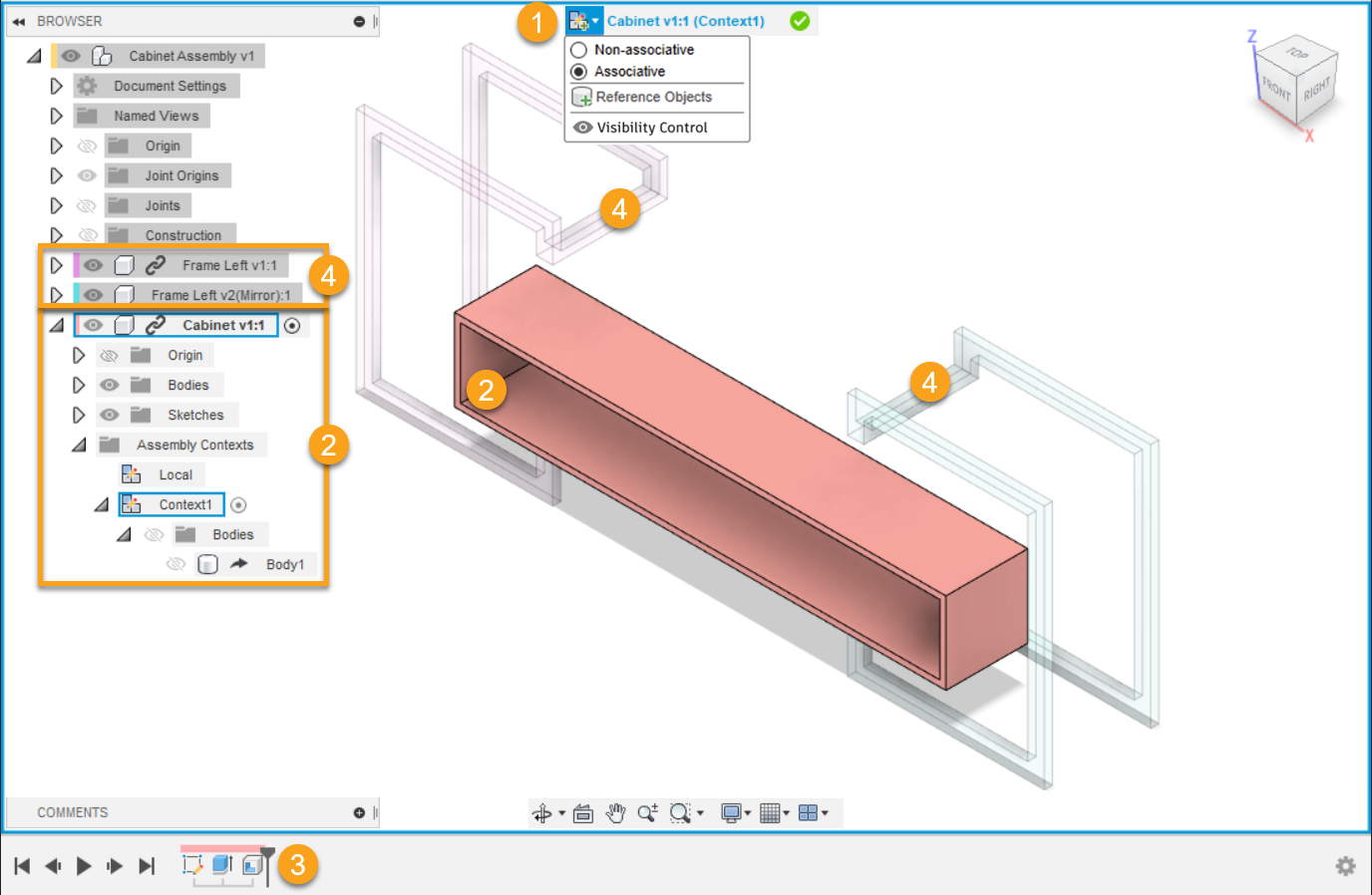
Task: Select the Zoom Window magnifier tool
Action: [x=680, y=813]
